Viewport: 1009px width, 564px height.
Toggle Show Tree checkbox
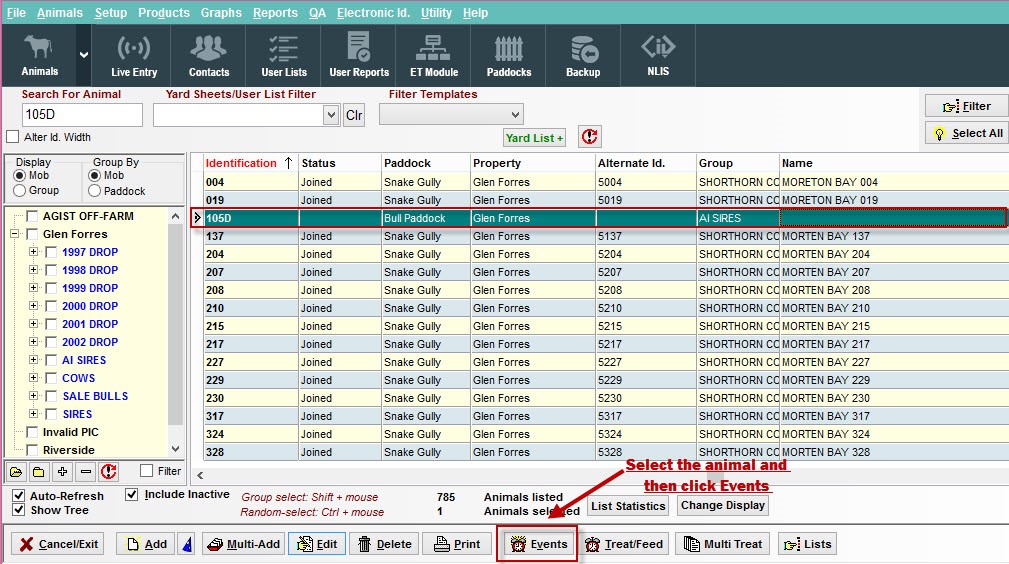[x=19, y=510]
